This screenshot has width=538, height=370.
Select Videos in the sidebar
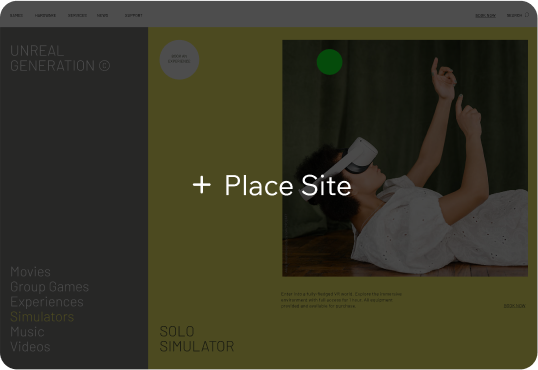30,347
